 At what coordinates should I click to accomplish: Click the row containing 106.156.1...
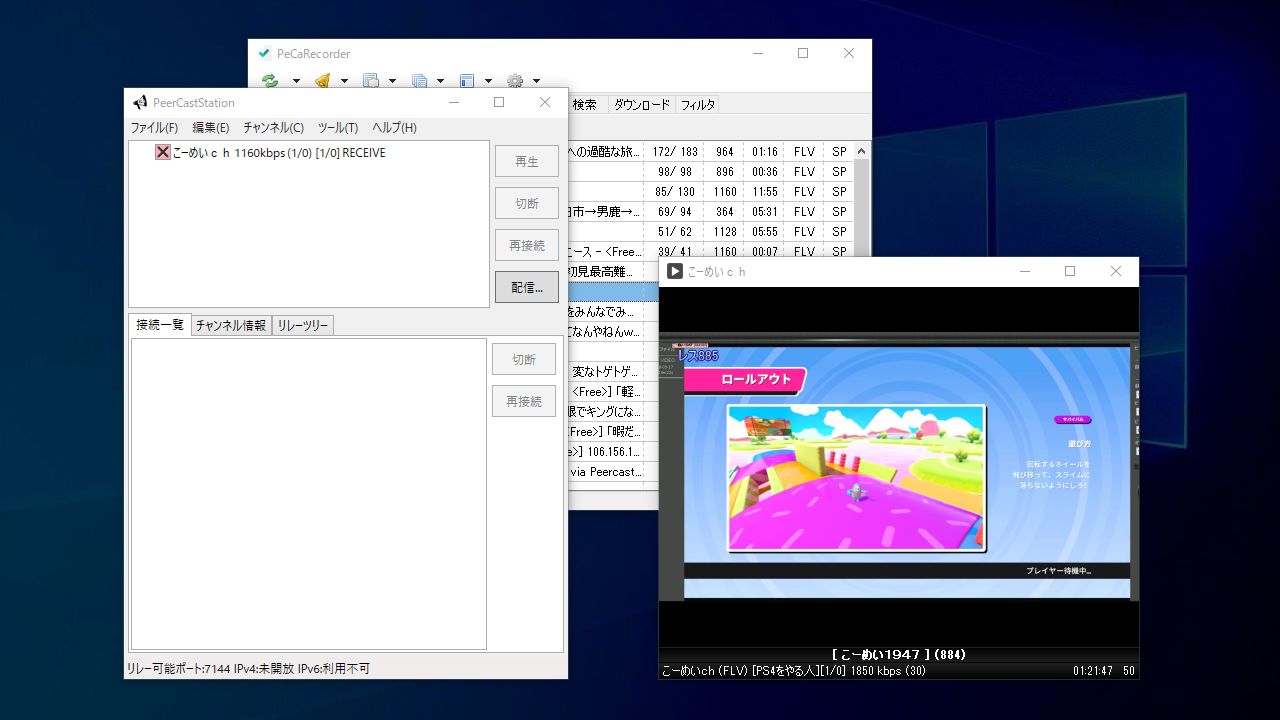click(x=613, y=452)
